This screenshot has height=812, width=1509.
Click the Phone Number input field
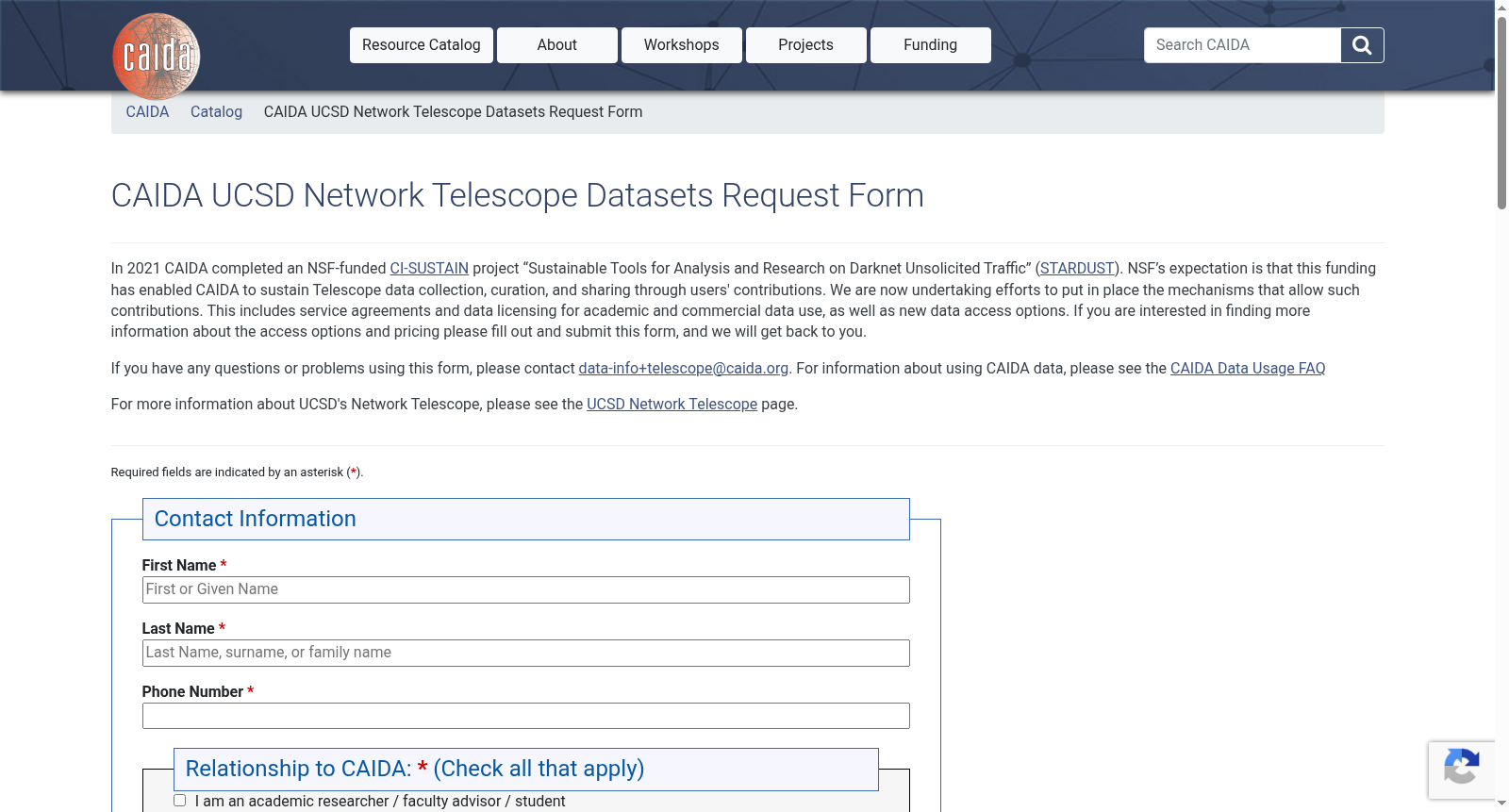pos(526,716)
